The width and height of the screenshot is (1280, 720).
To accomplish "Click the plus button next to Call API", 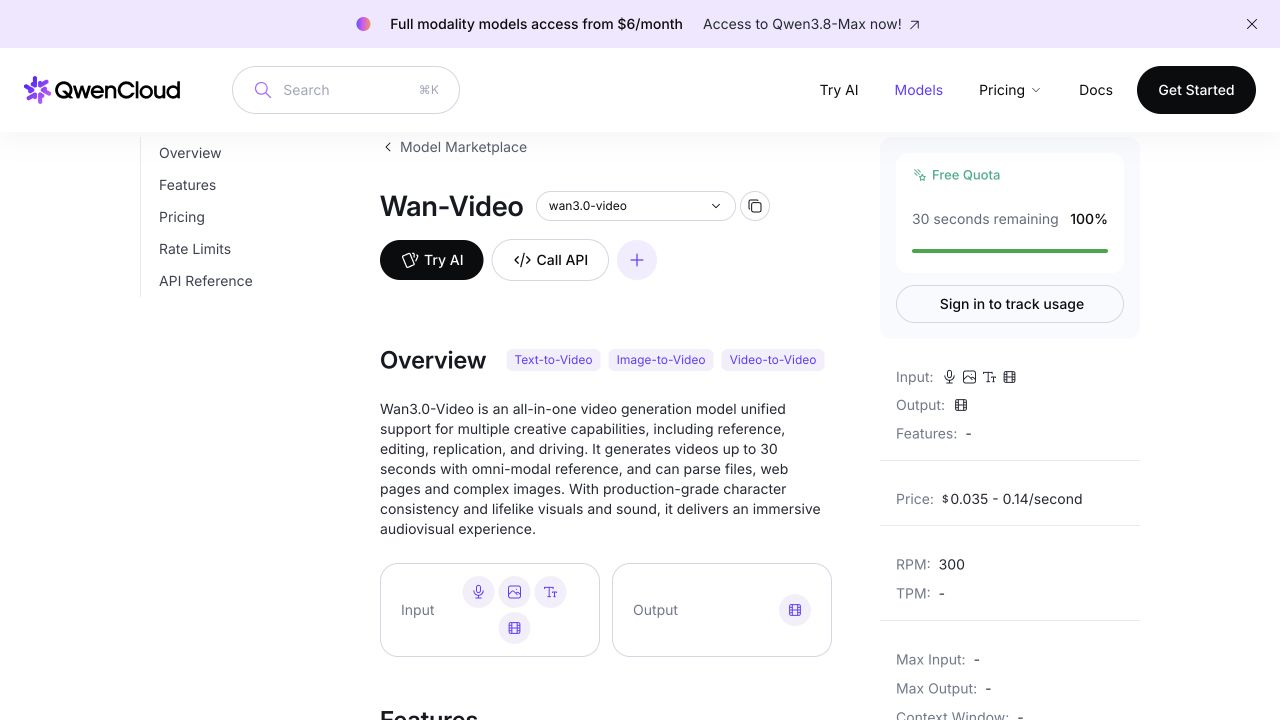I will pos(637,260).
